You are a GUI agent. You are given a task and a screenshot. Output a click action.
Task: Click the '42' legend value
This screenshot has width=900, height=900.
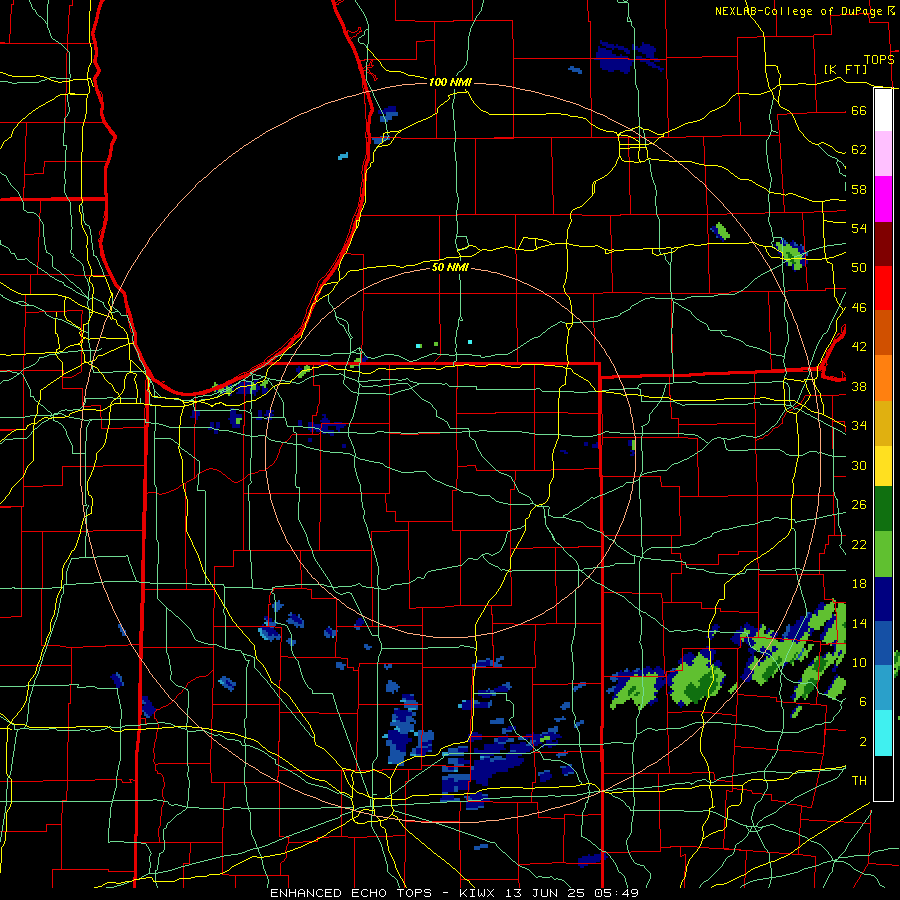coord(859,347)
